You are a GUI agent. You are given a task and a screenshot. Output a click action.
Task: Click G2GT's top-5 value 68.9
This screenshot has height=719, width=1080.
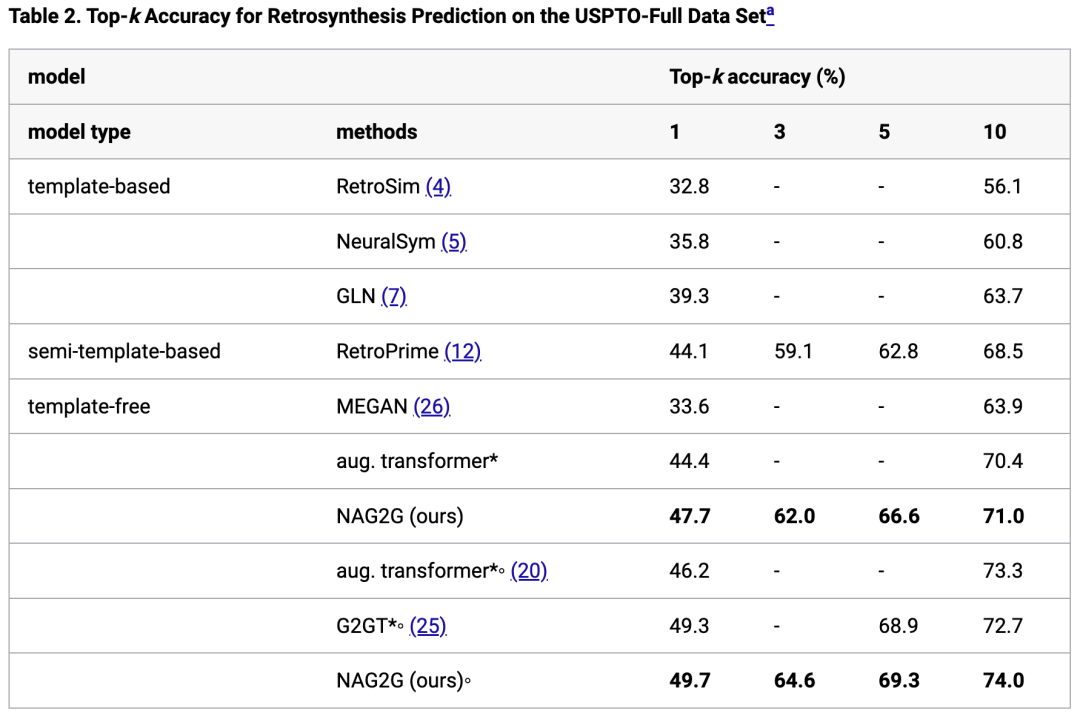[898, 626]
